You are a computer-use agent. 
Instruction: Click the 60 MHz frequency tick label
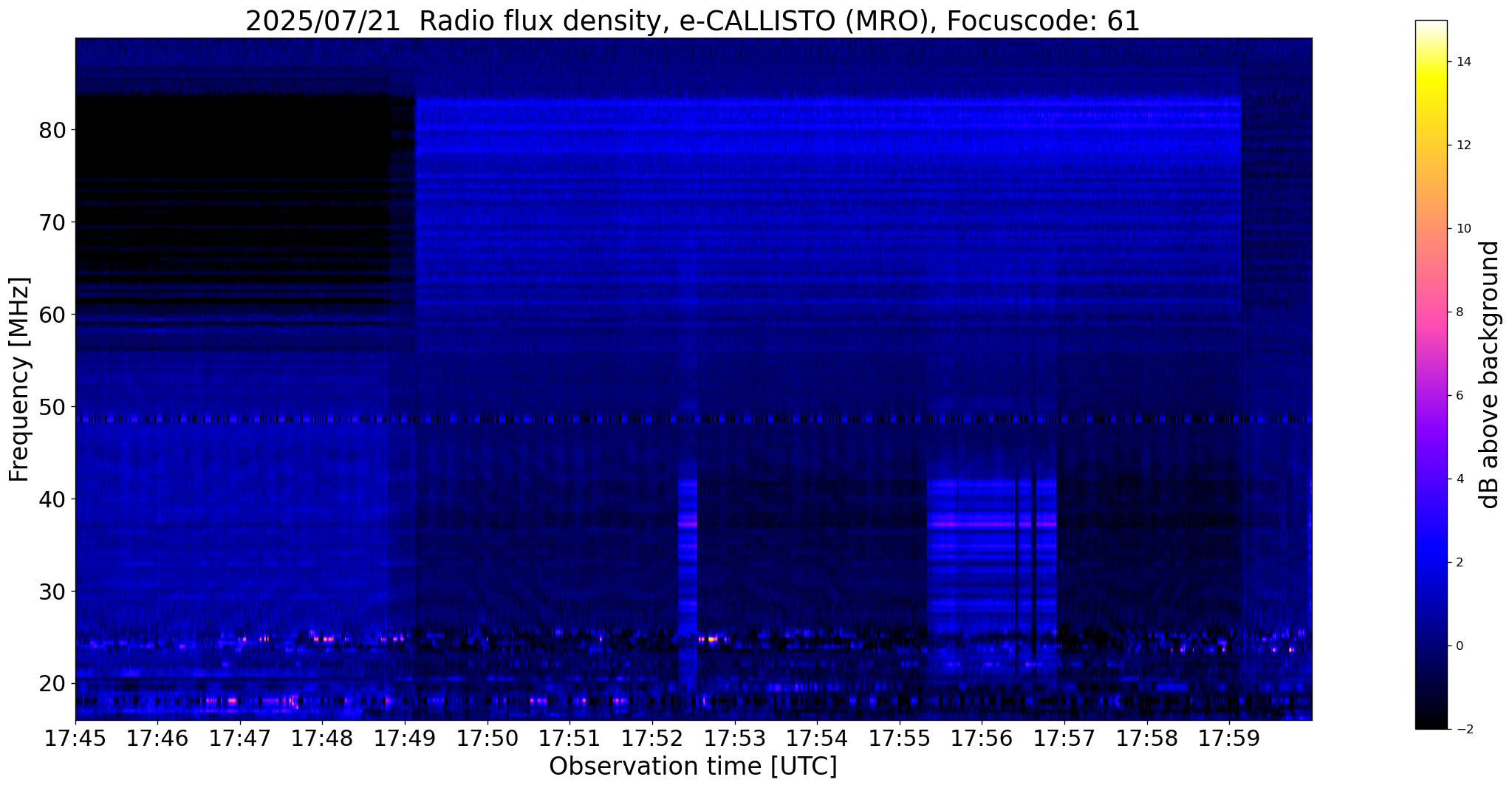52,315
